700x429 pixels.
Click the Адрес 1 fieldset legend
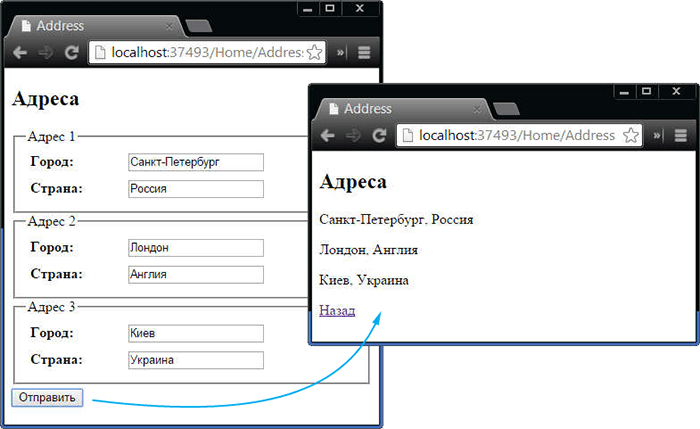[x=51, y=137]
